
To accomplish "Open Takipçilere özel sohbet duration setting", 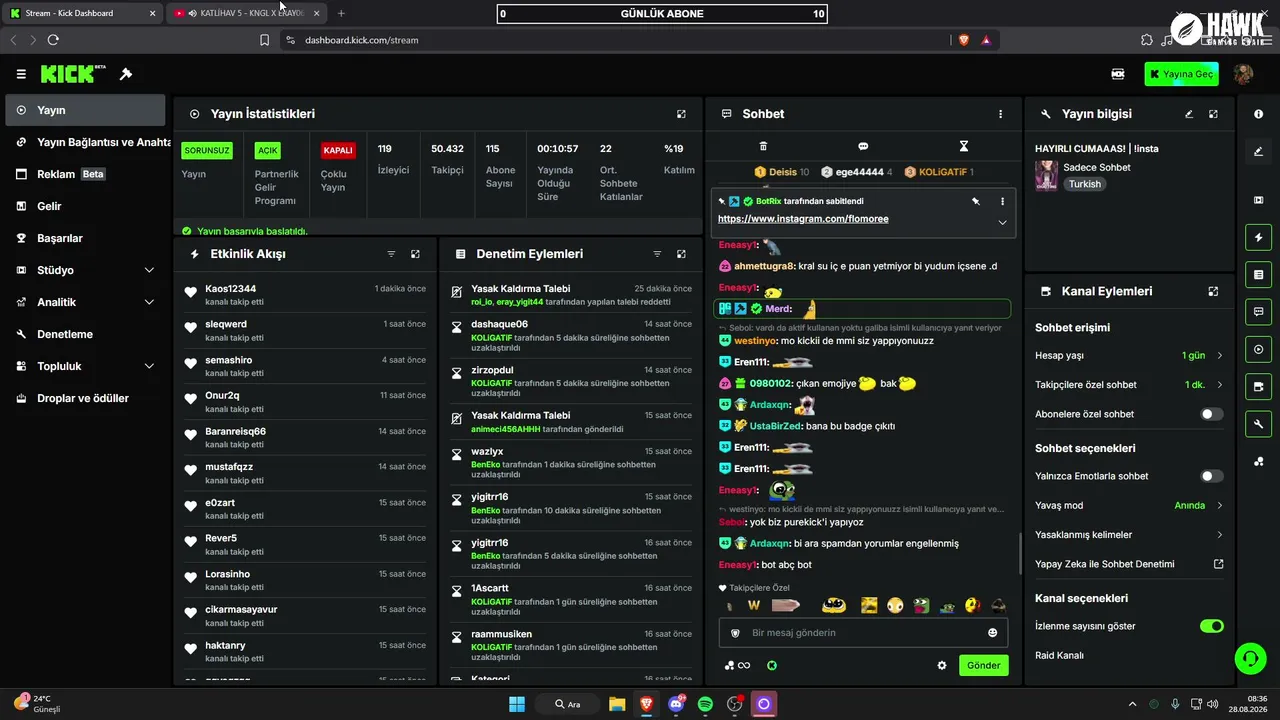I will point(1129,385).
